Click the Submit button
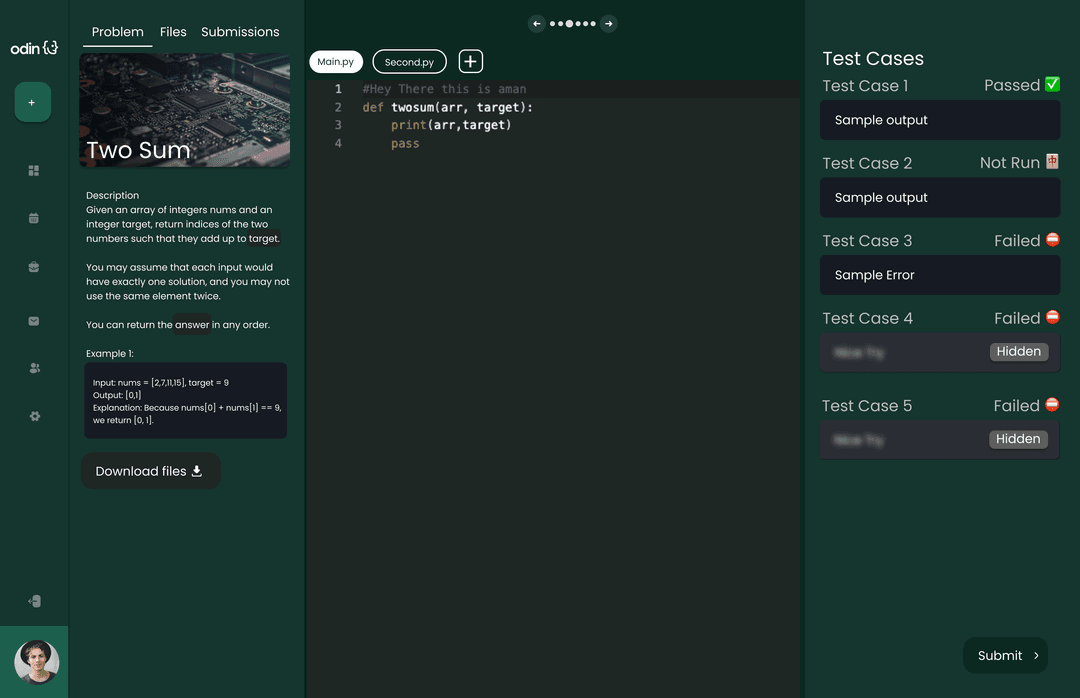1080x698 pixels. (1005, 655)
